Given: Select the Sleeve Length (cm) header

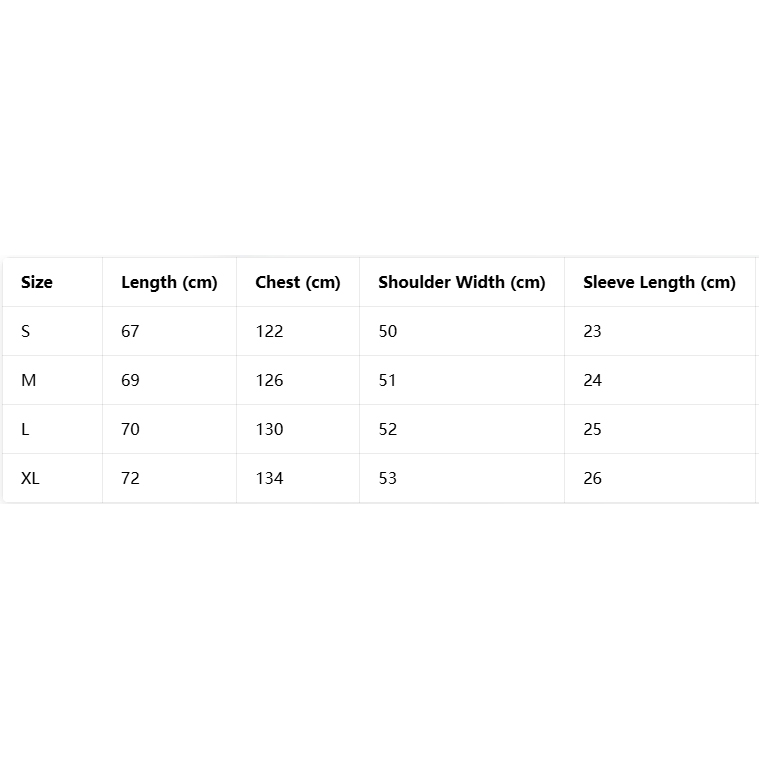Looking at the screenshot, I should (659, 282).
